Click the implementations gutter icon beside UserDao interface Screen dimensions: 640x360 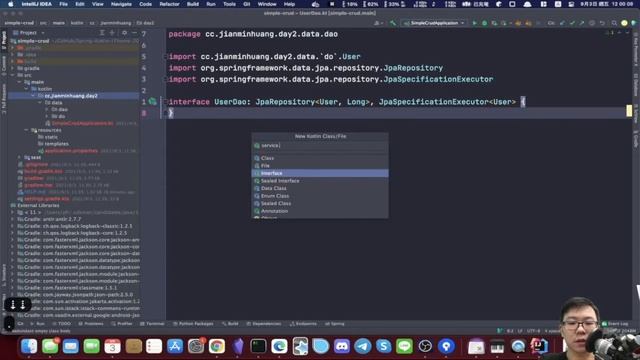(x=153, y=102)
